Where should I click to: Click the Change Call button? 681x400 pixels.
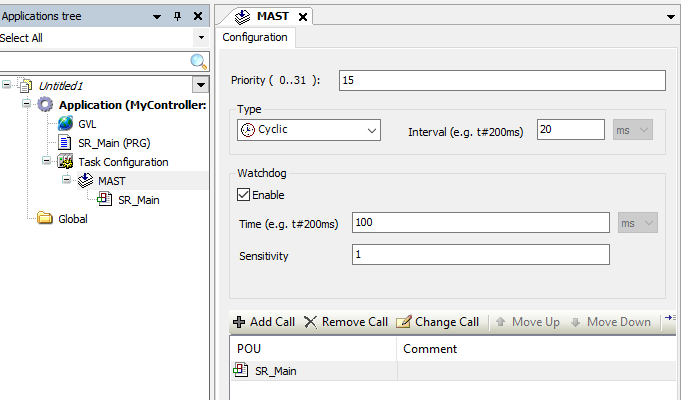click(x=438, y=322)
